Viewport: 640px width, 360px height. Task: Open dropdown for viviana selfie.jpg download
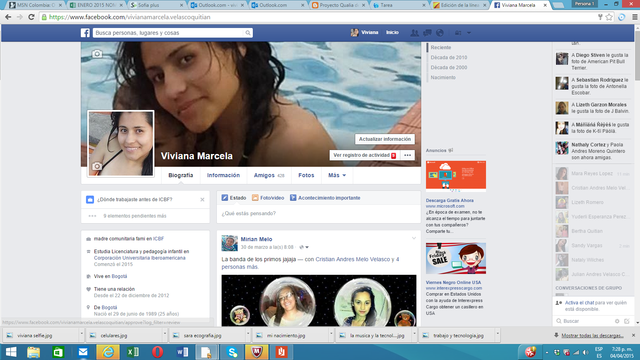(81, 335)
